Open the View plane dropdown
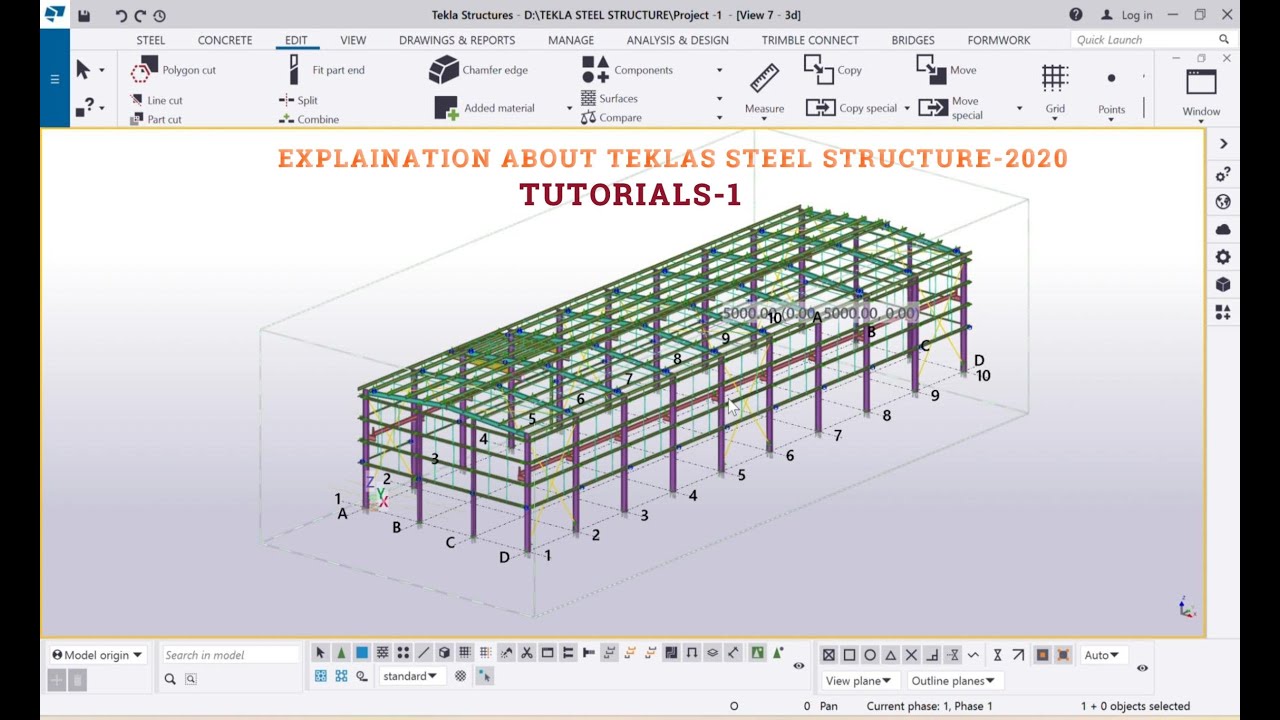The image size is (1280, 720). [x=860, y=681]
